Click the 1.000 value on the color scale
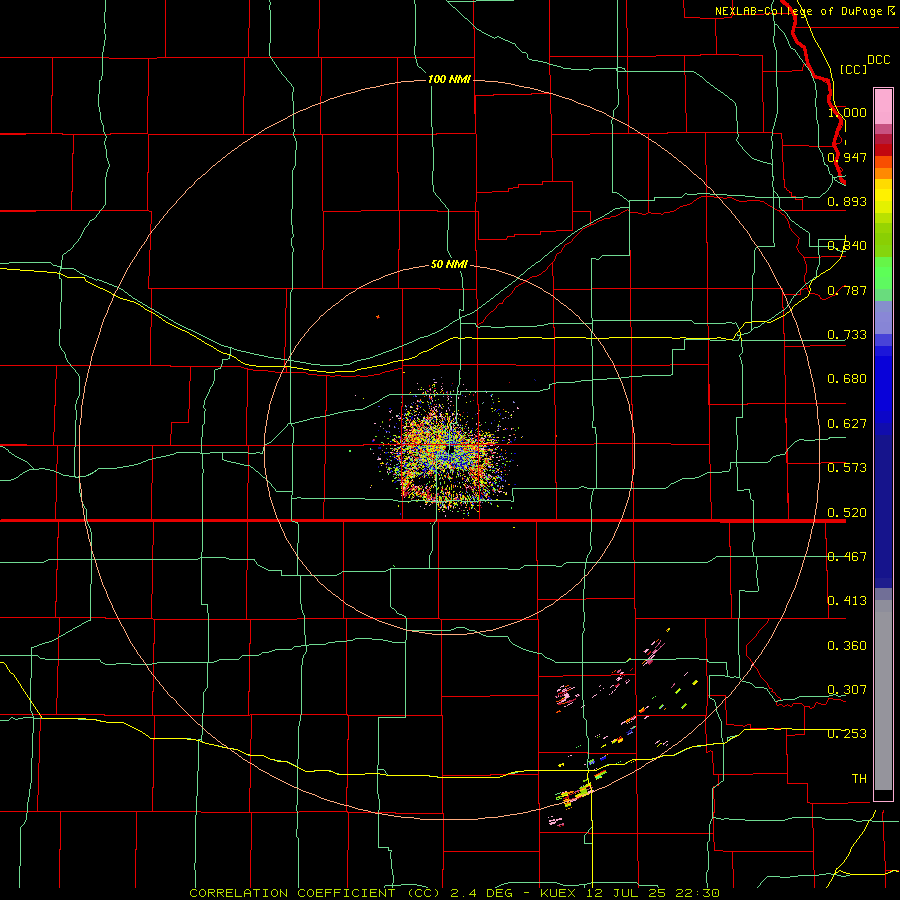Image resolution: width=900 pixels, height=900 pixels. 847,112
